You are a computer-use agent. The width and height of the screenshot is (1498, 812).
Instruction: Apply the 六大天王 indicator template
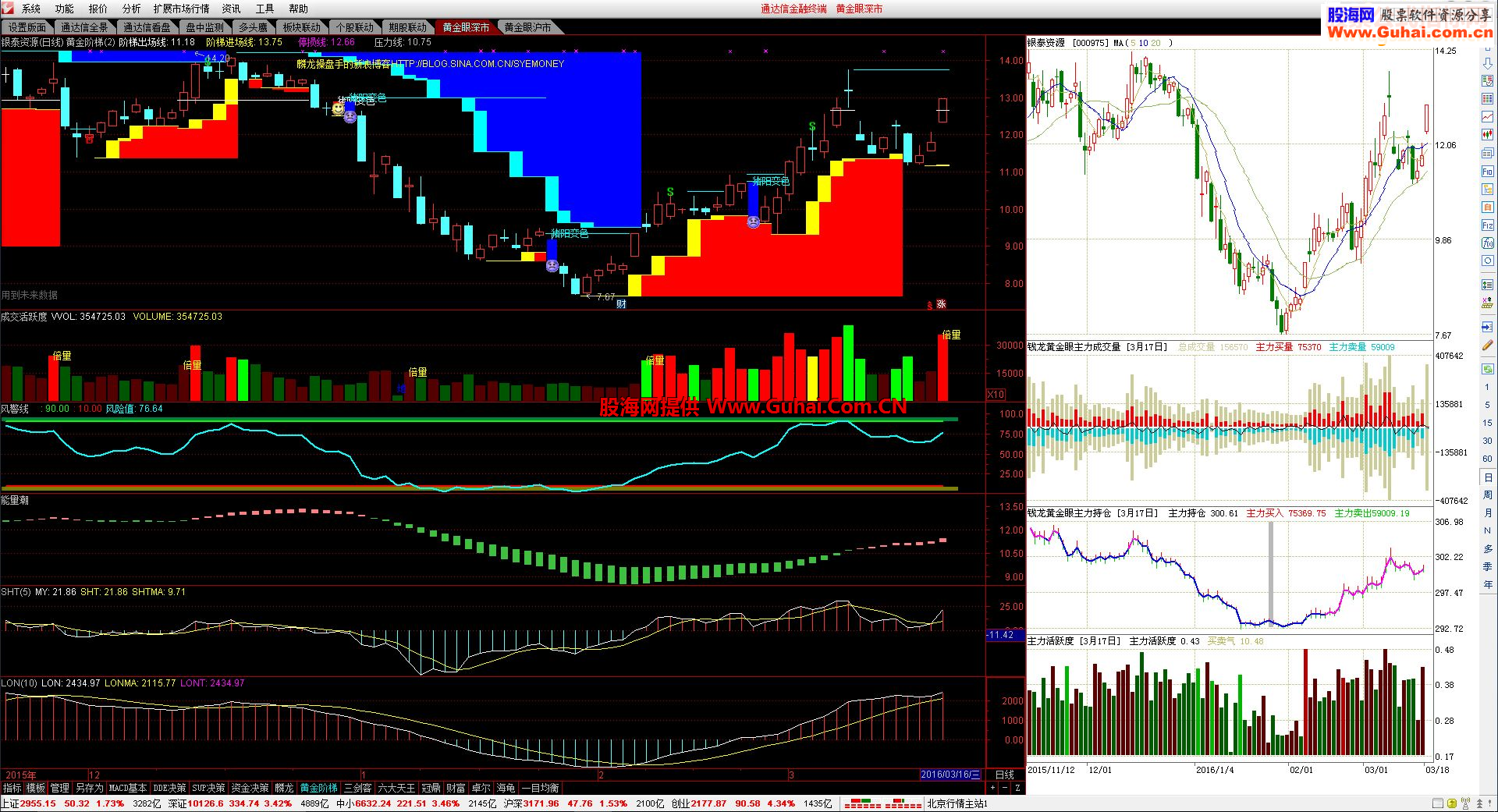tap(396, 789)
